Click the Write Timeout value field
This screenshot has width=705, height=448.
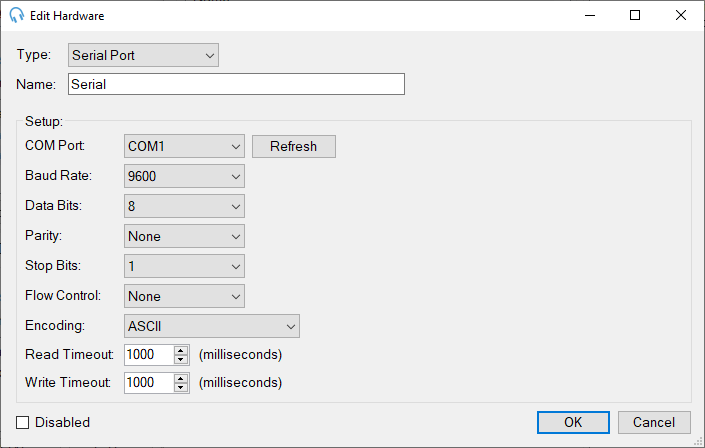pos(148,382)
